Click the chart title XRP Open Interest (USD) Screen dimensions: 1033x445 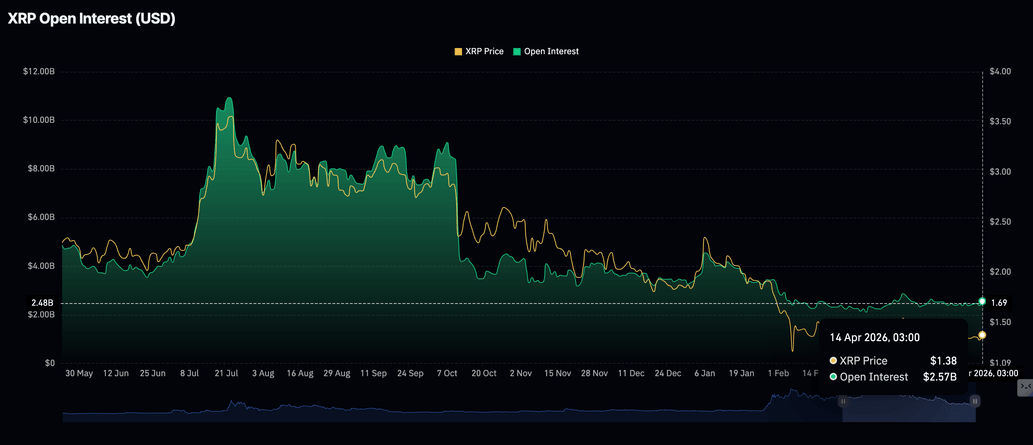92,19
